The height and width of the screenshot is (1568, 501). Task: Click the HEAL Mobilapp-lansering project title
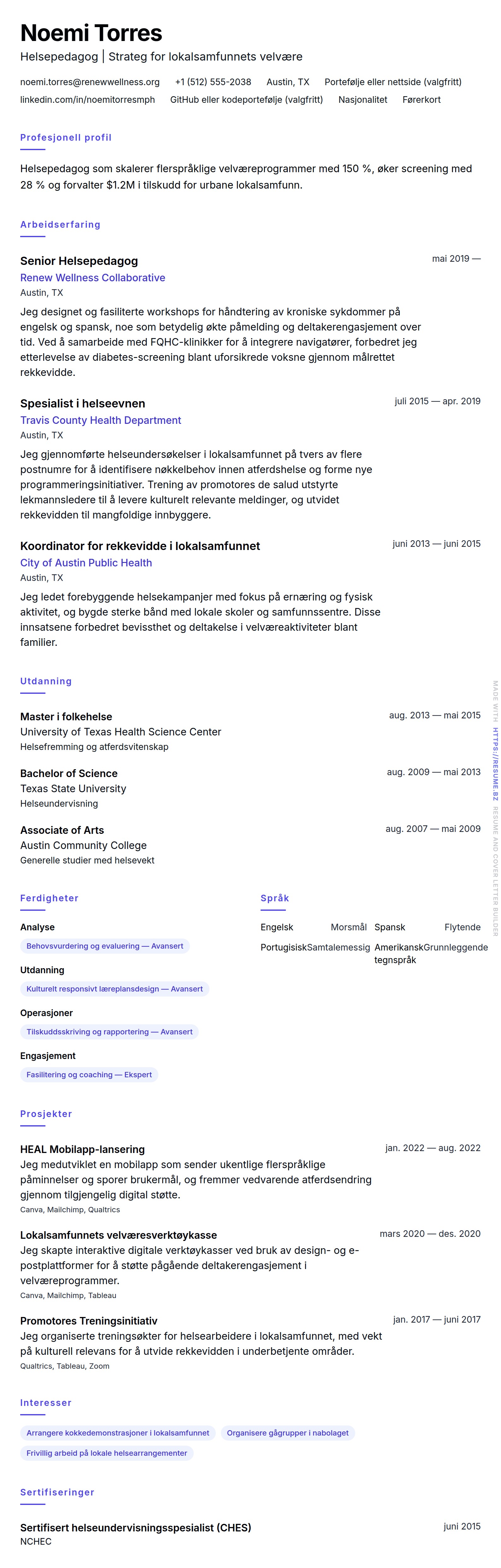82,1149
